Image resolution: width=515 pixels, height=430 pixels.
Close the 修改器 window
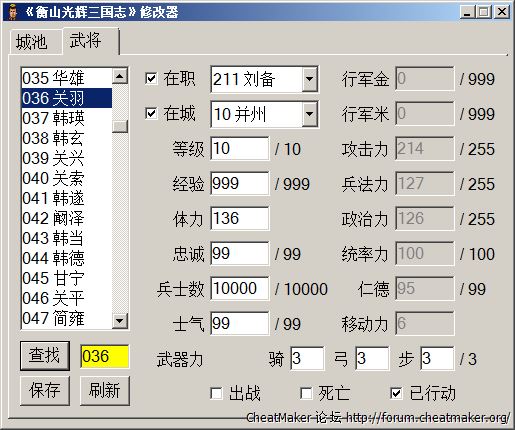tap(502, 12)
